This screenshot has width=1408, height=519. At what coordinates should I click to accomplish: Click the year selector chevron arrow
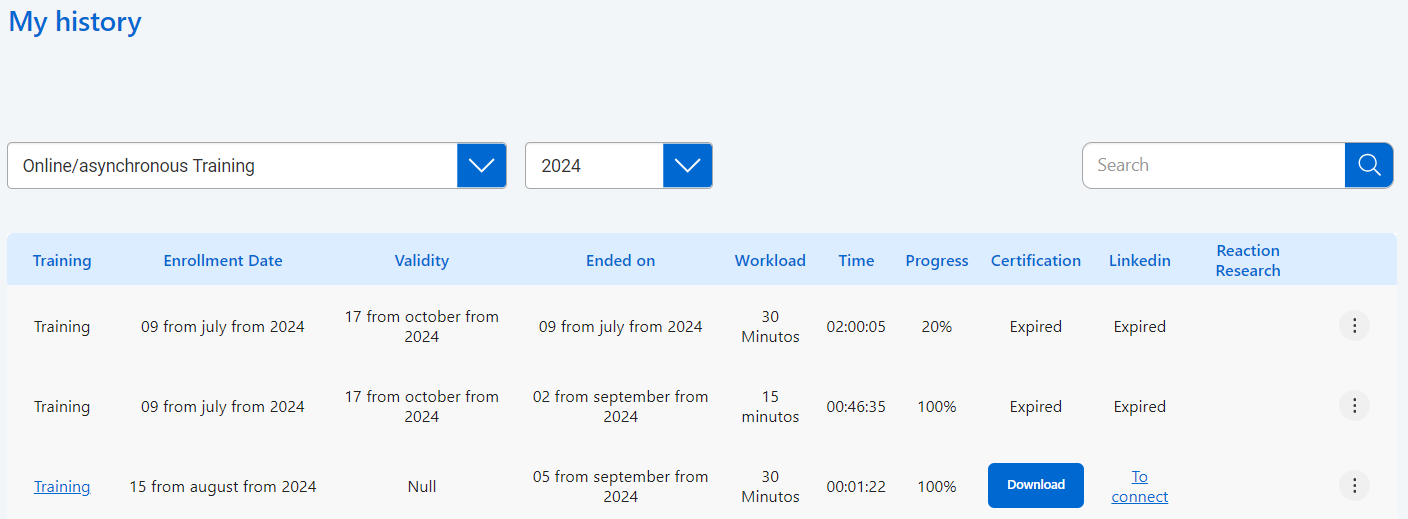tap(687, 166)
